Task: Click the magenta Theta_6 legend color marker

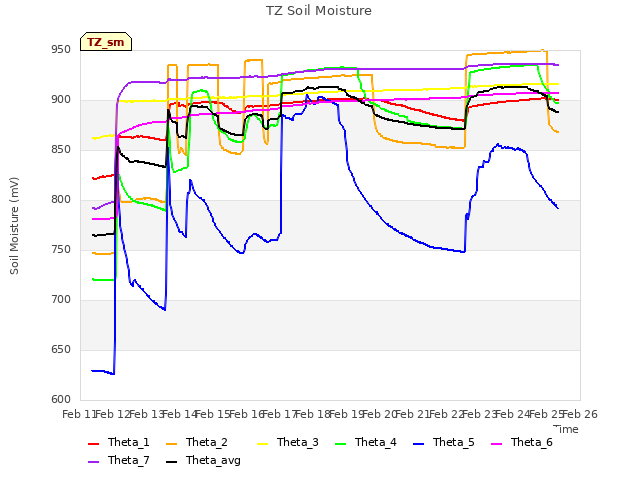Action: point(496,444)
